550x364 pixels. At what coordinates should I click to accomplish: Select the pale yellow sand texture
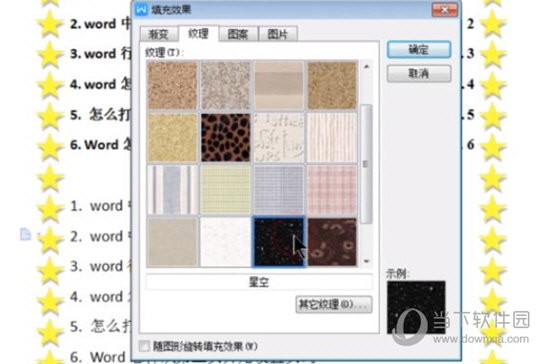[x=172, y=137]
